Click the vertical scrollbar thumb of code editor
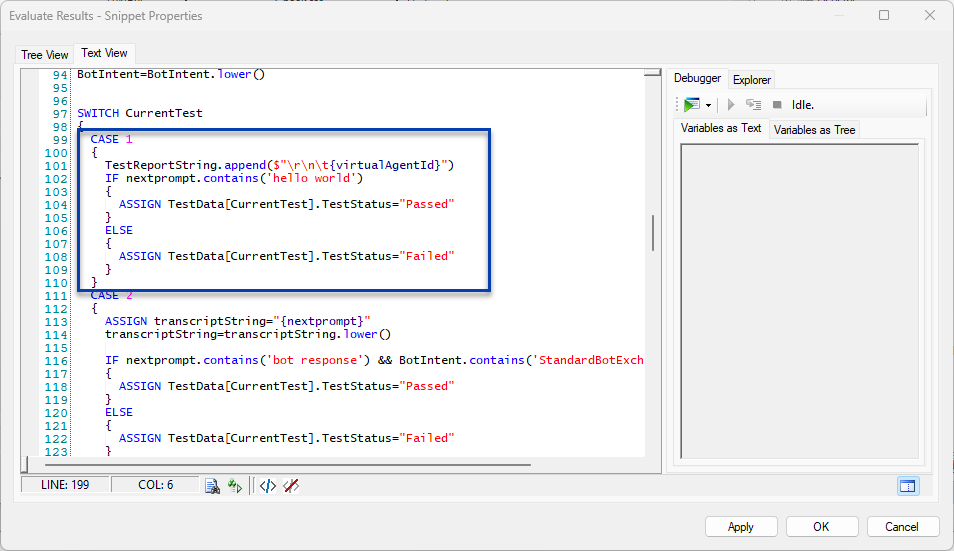This screenshot has height=551, width=954. coord(653,232)
